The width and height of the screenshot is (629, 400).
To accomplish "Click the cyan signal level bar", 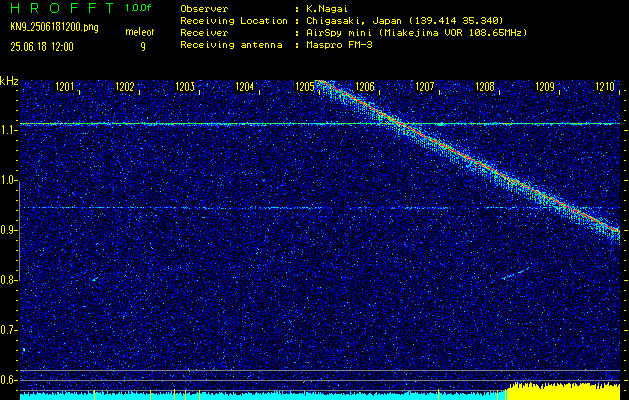I will coord(263,396).
